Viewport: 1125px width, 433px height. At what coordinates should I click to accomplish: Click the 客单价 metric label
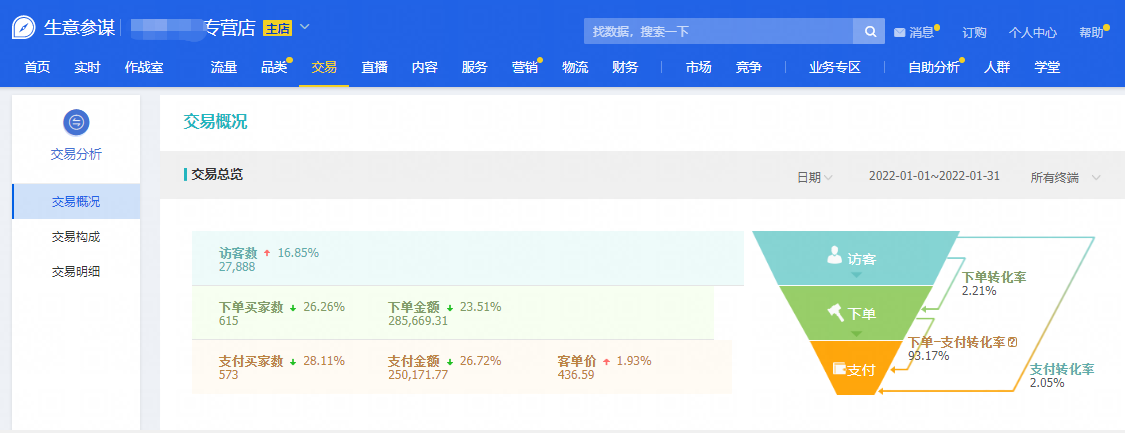(x=577, y=361)
